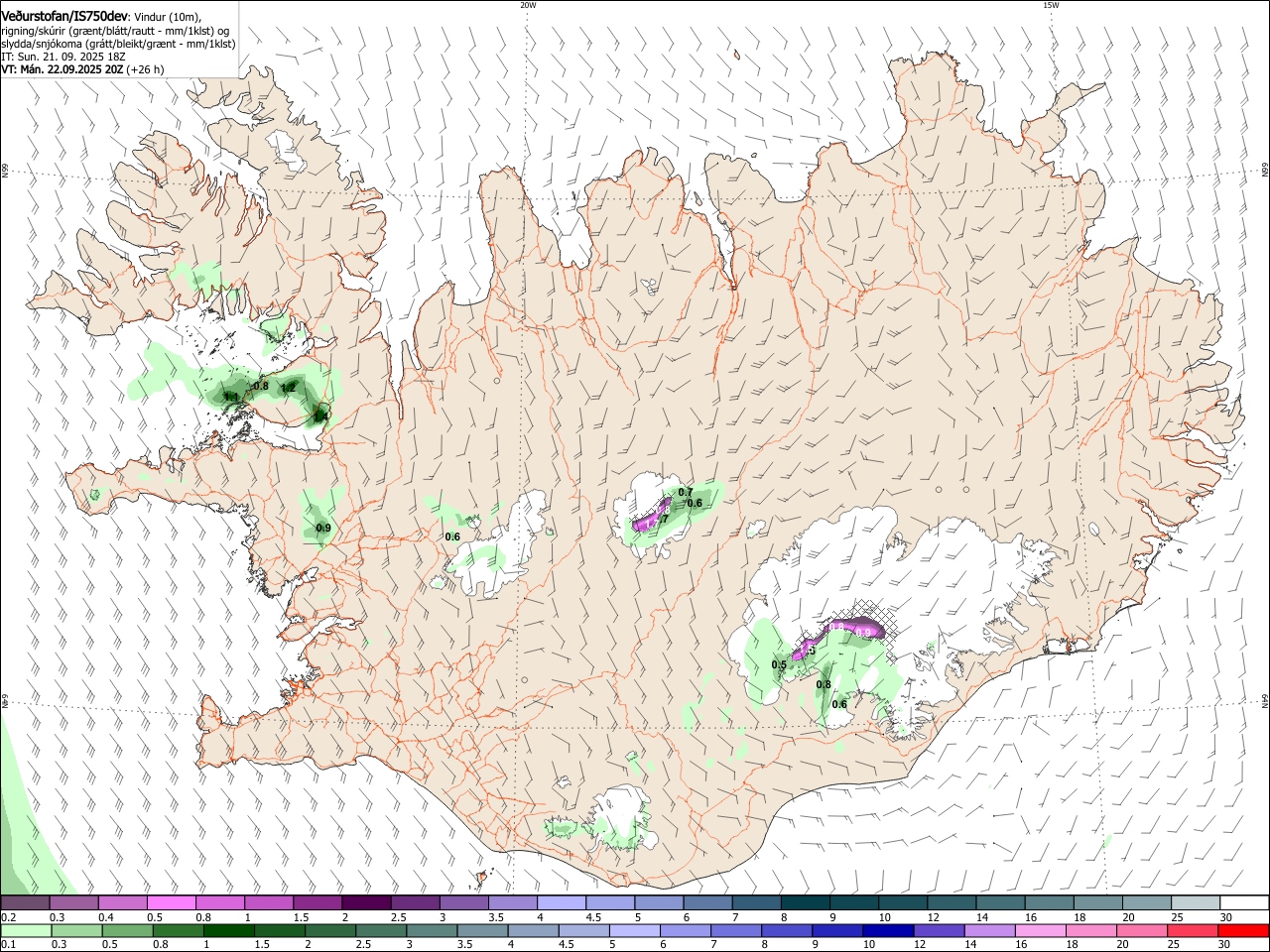The image size is (1270, 952).
Task: Pick the teal 12 snow legend swatch
Action: pos(952,903)
